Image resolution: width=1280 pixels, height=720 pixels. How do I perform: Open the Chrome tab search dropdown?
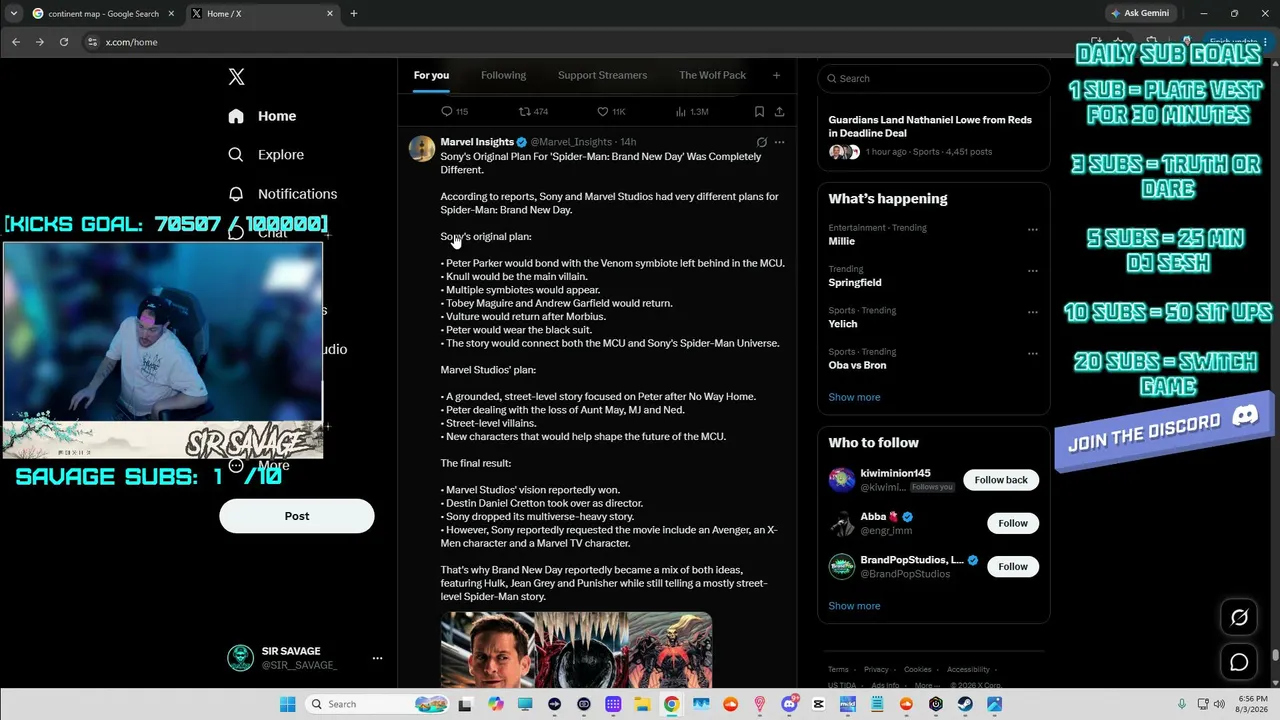[13, 14]
